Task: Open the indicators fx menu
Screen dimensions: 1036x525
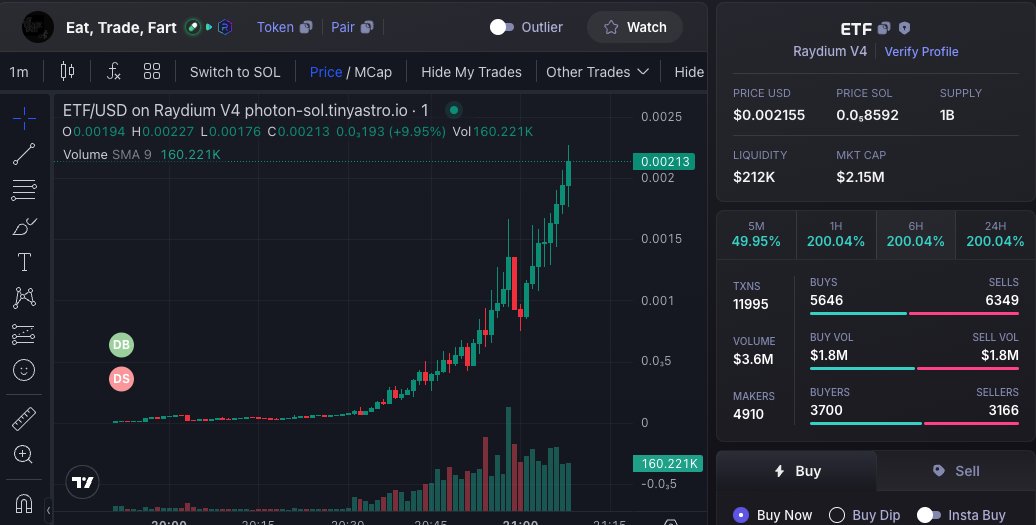Action: pos(114,71)
